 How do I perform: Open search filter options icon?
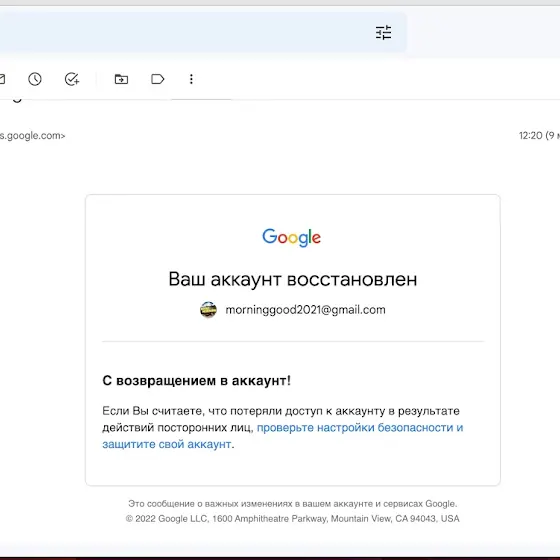384,32
